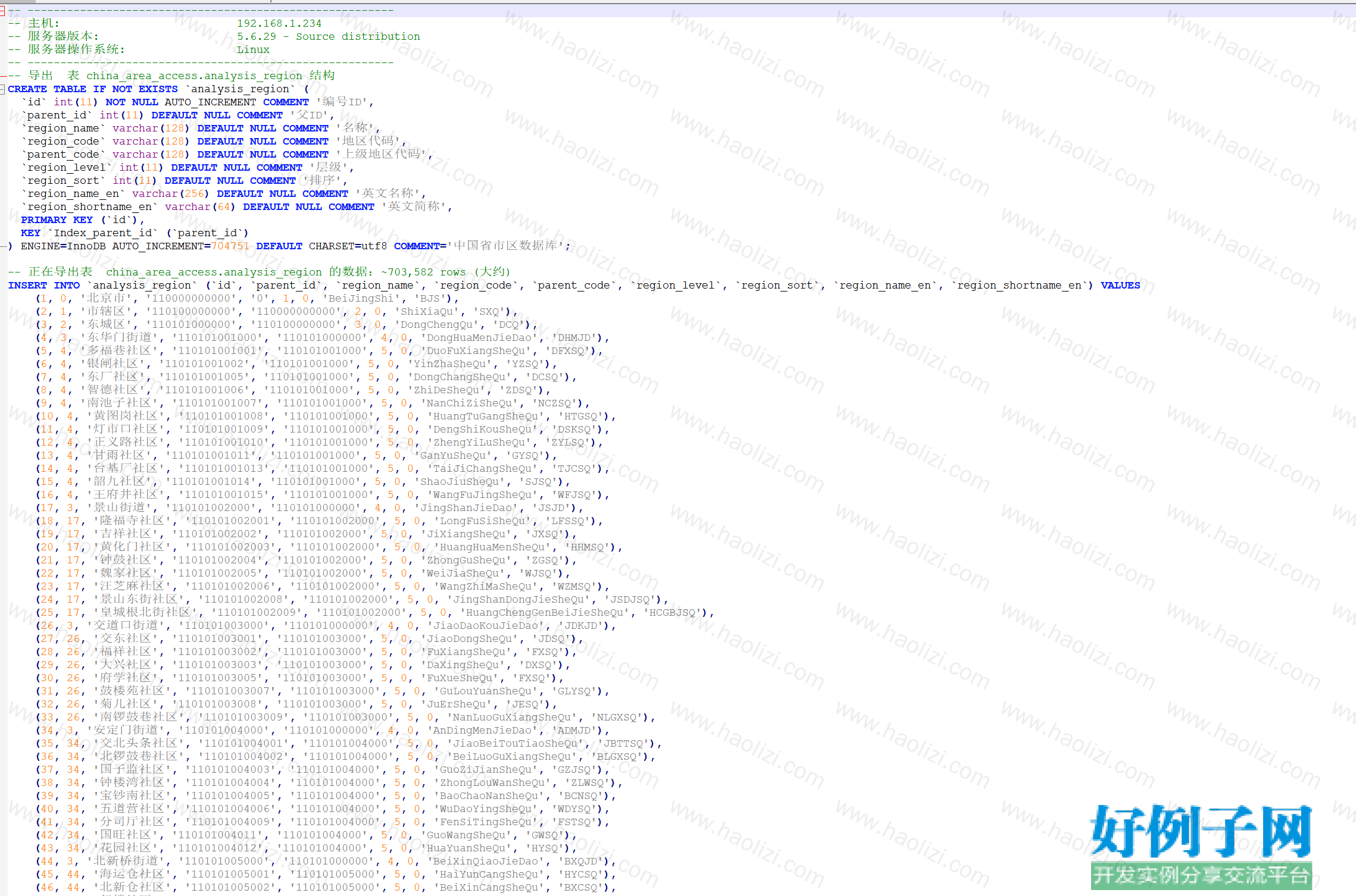Click the value 'NanLuoGuXiangSheQu'
The image size is (1356, 896).
coord(512,718)
